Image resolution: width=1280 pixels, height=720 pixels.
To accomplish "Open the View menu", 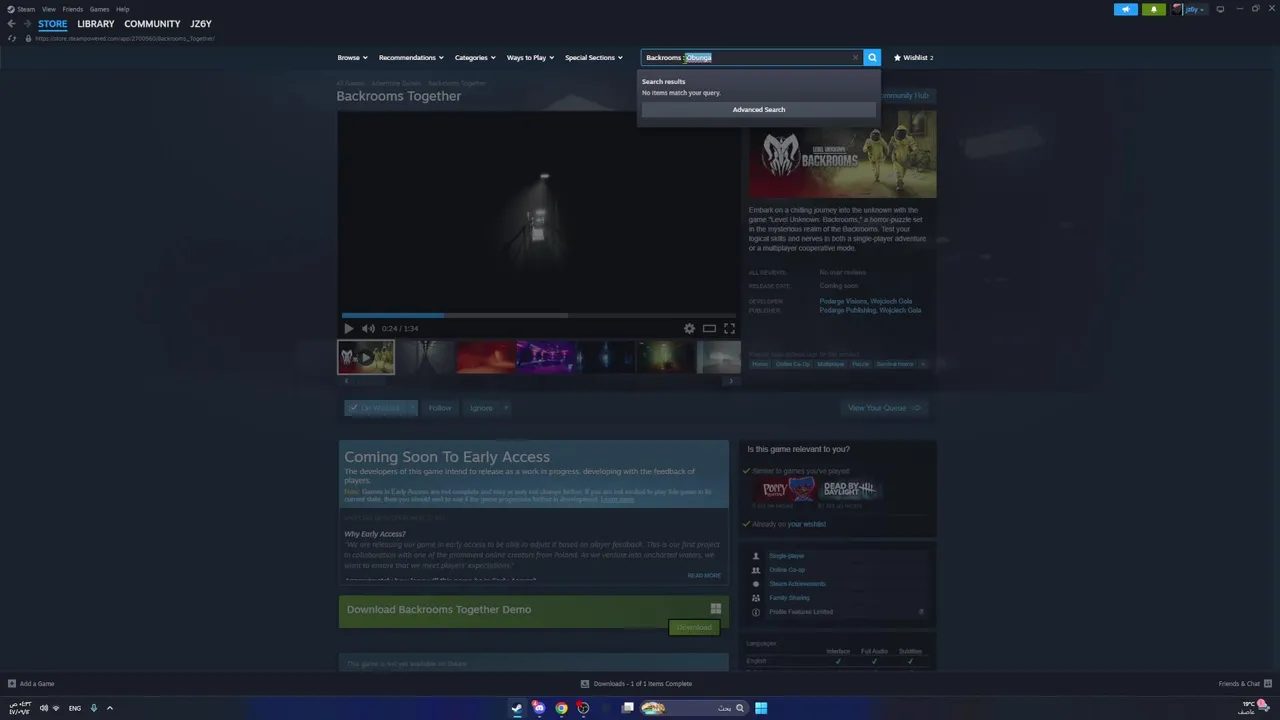I will (x=48, y=9).
